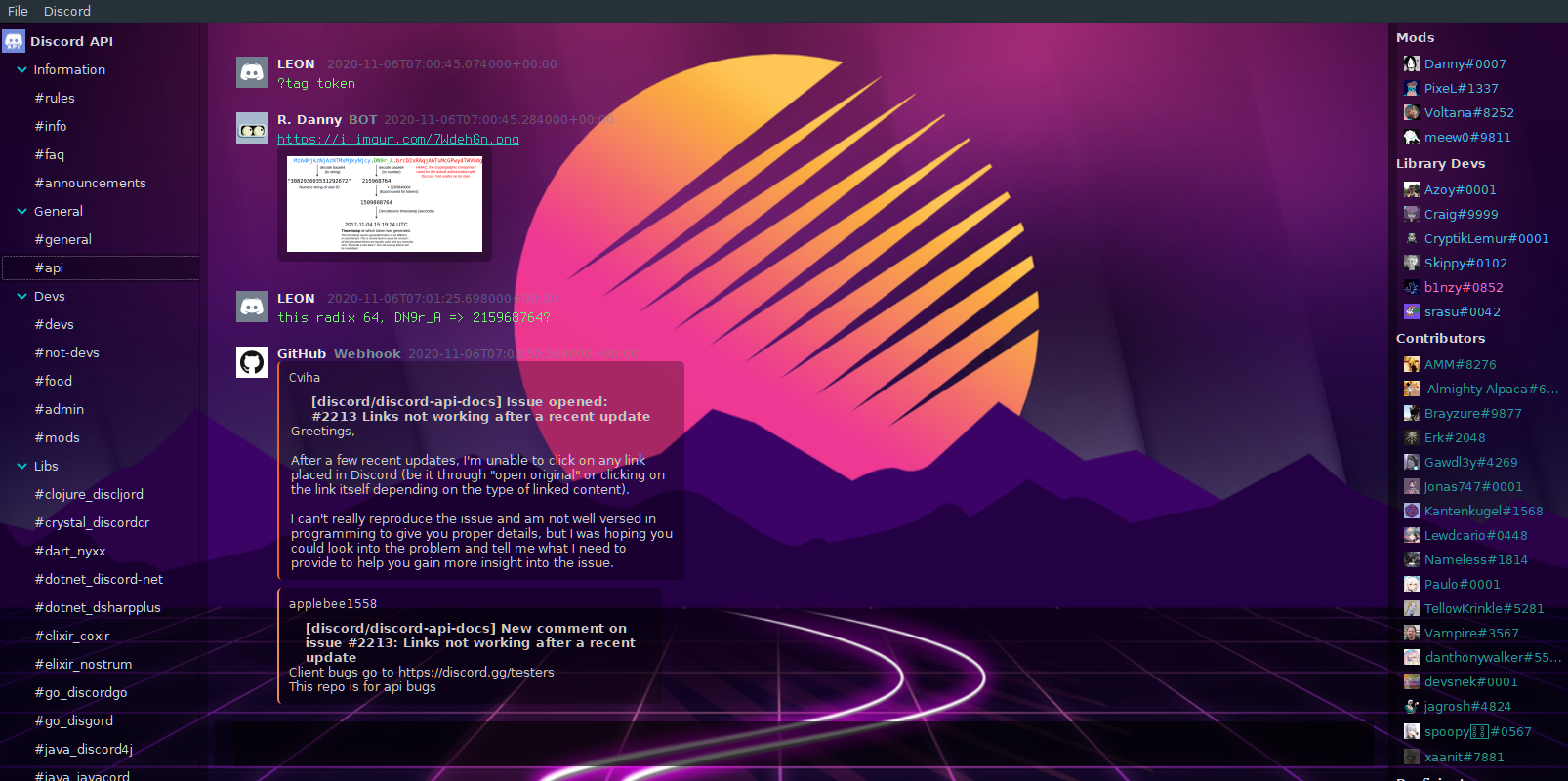The height and width of the screenshot is (781, 1568).
Task: Click R. Danny bot avatar
Action: pyautogui.click(x=252, y=128)
